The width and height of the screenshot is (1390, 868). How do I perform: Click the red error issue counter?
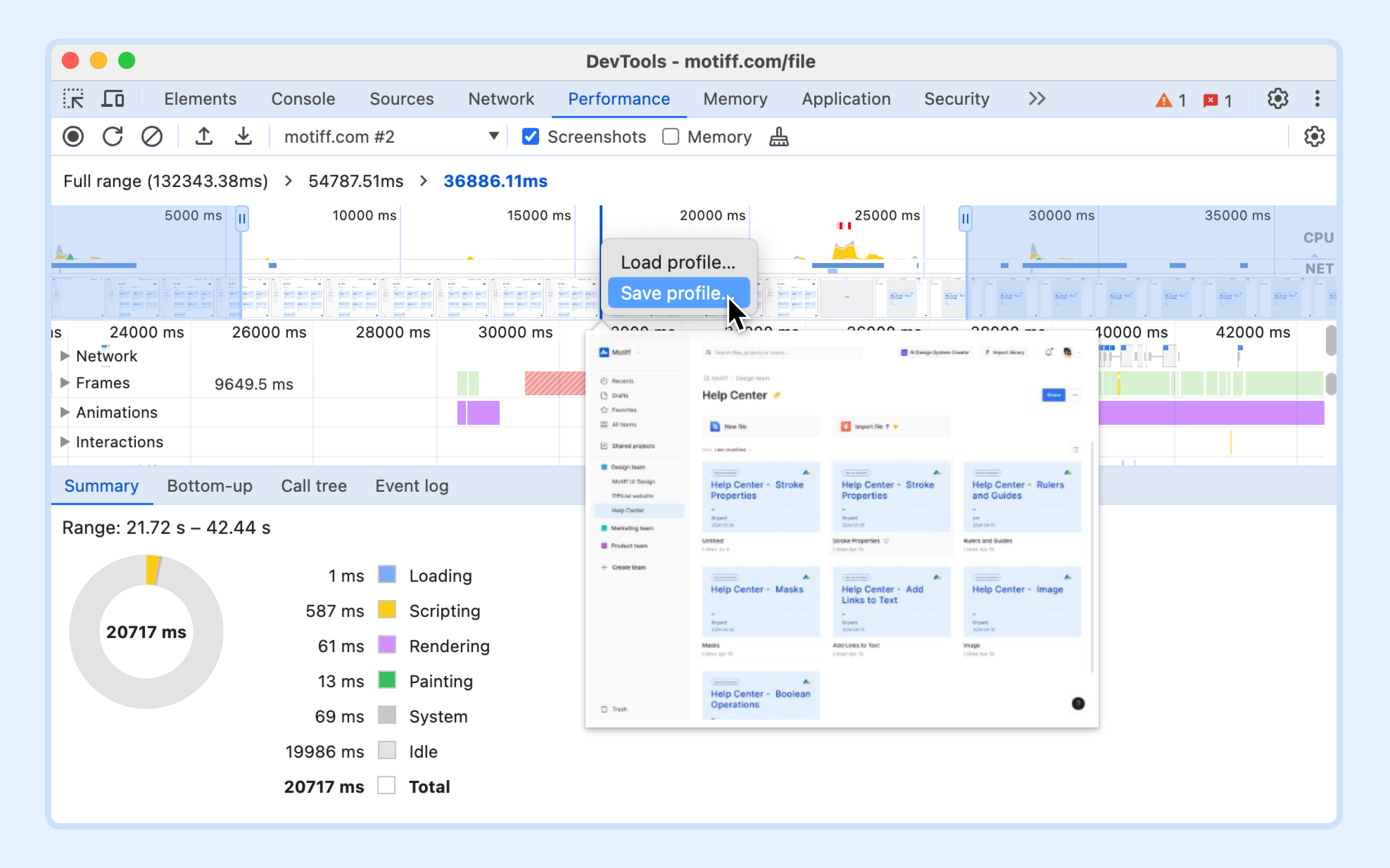pyautogui.click(x=1217, y=100)
